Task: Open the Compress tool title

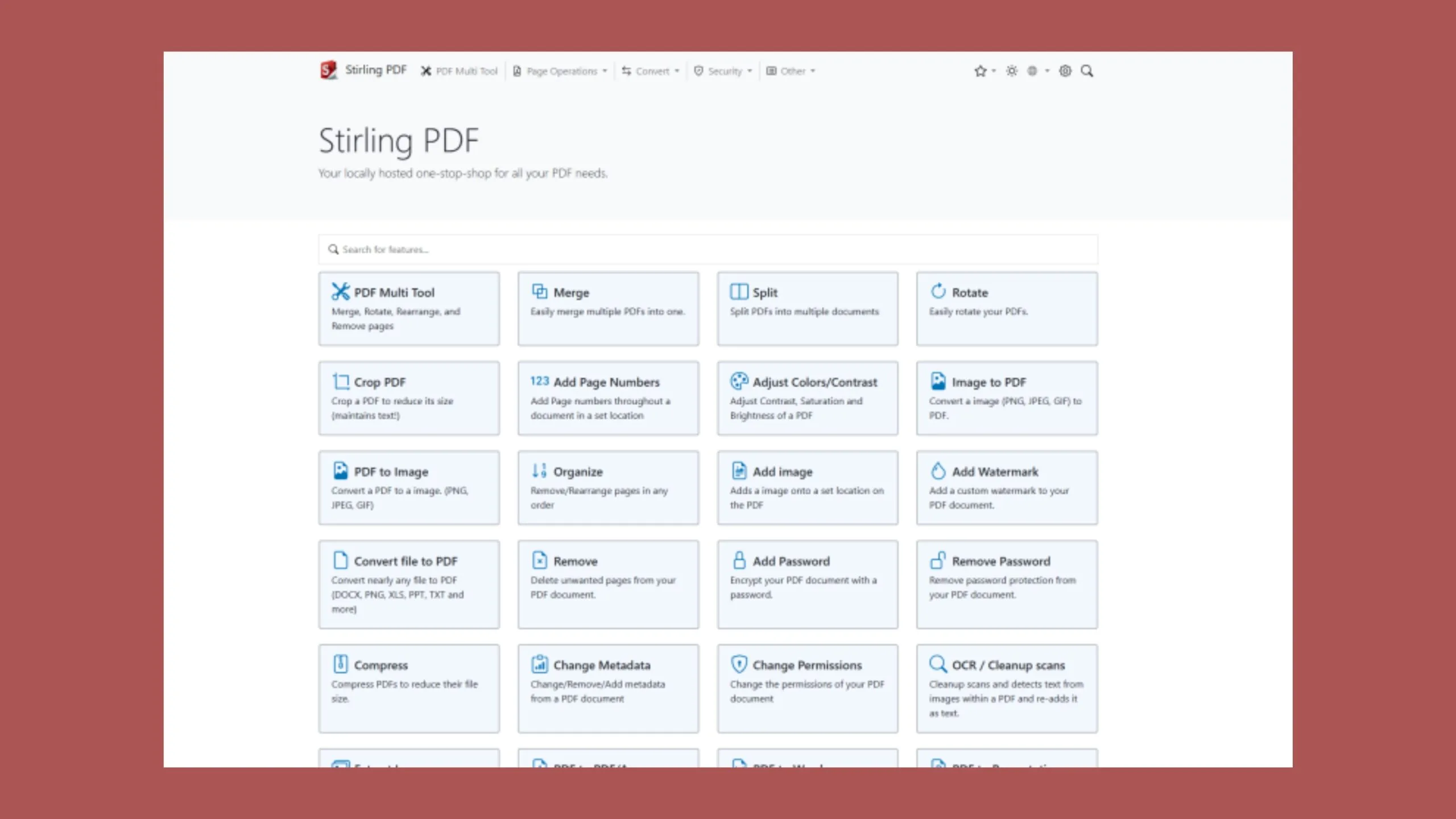Action: pyautogui.click(x=380, y=665)
